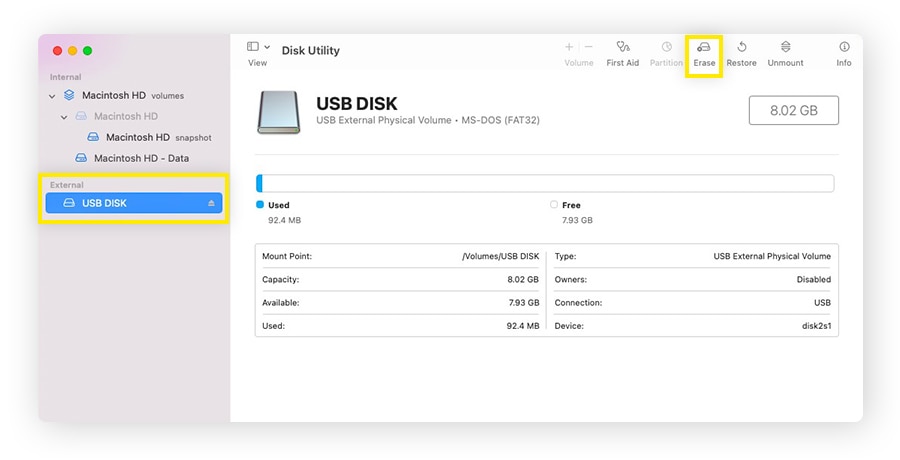Click the add volume plus icon
Viewport: 900px width, 460px height.
pos(569,47)
